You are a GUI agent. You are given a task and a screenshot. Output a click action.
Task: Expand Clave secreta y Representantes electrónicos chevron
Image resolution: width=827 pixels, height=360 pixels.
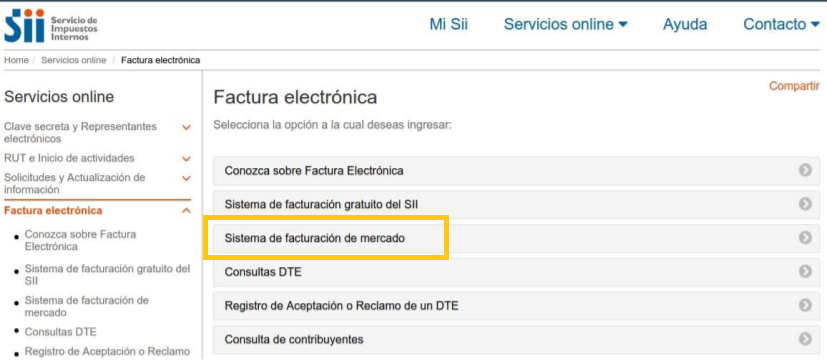click(x=186, y=127)
